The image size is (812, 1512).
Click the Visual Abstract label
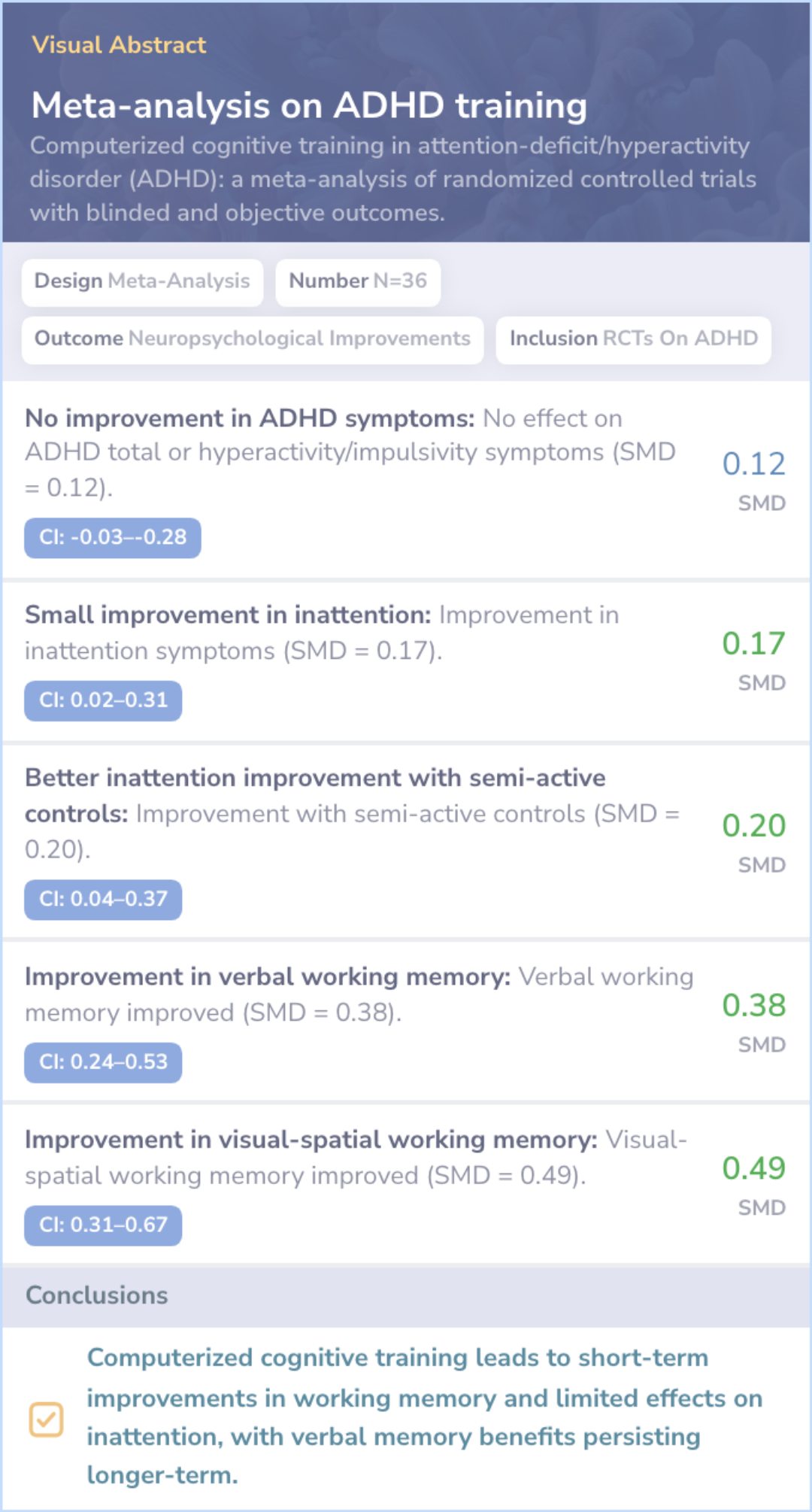click(119, 45)
